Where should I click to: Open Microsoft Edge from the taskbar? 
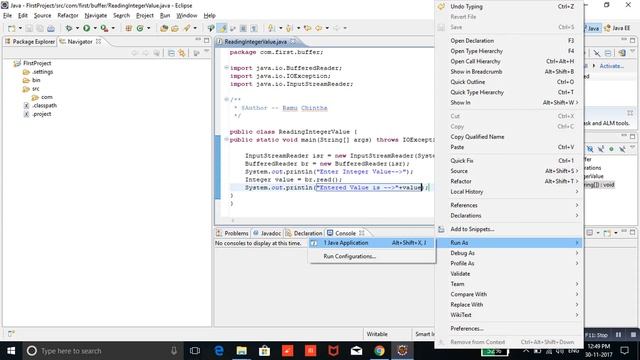tap(219, 351)
